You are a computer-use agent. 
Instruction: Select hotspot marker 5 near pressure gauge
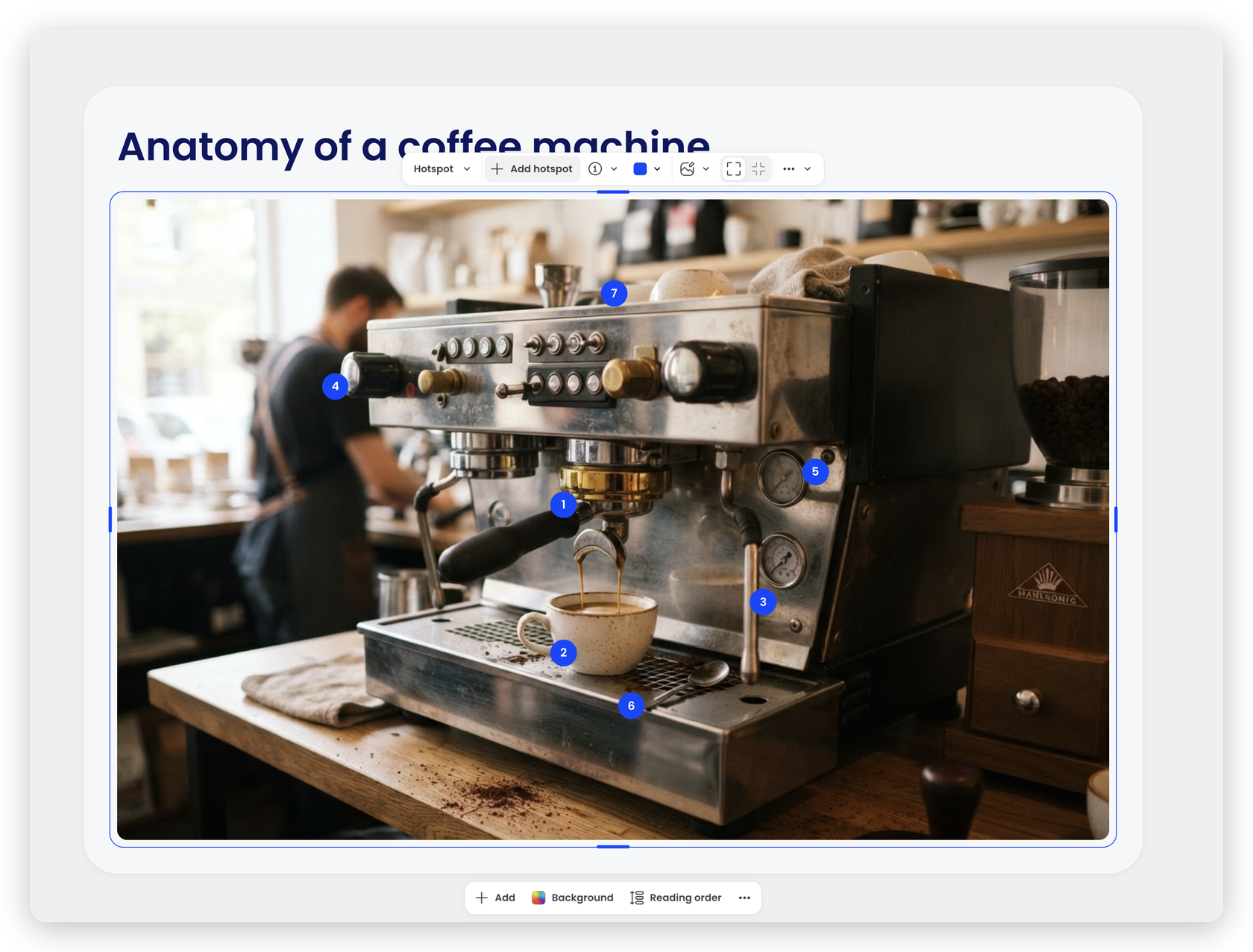click(815, 471)
